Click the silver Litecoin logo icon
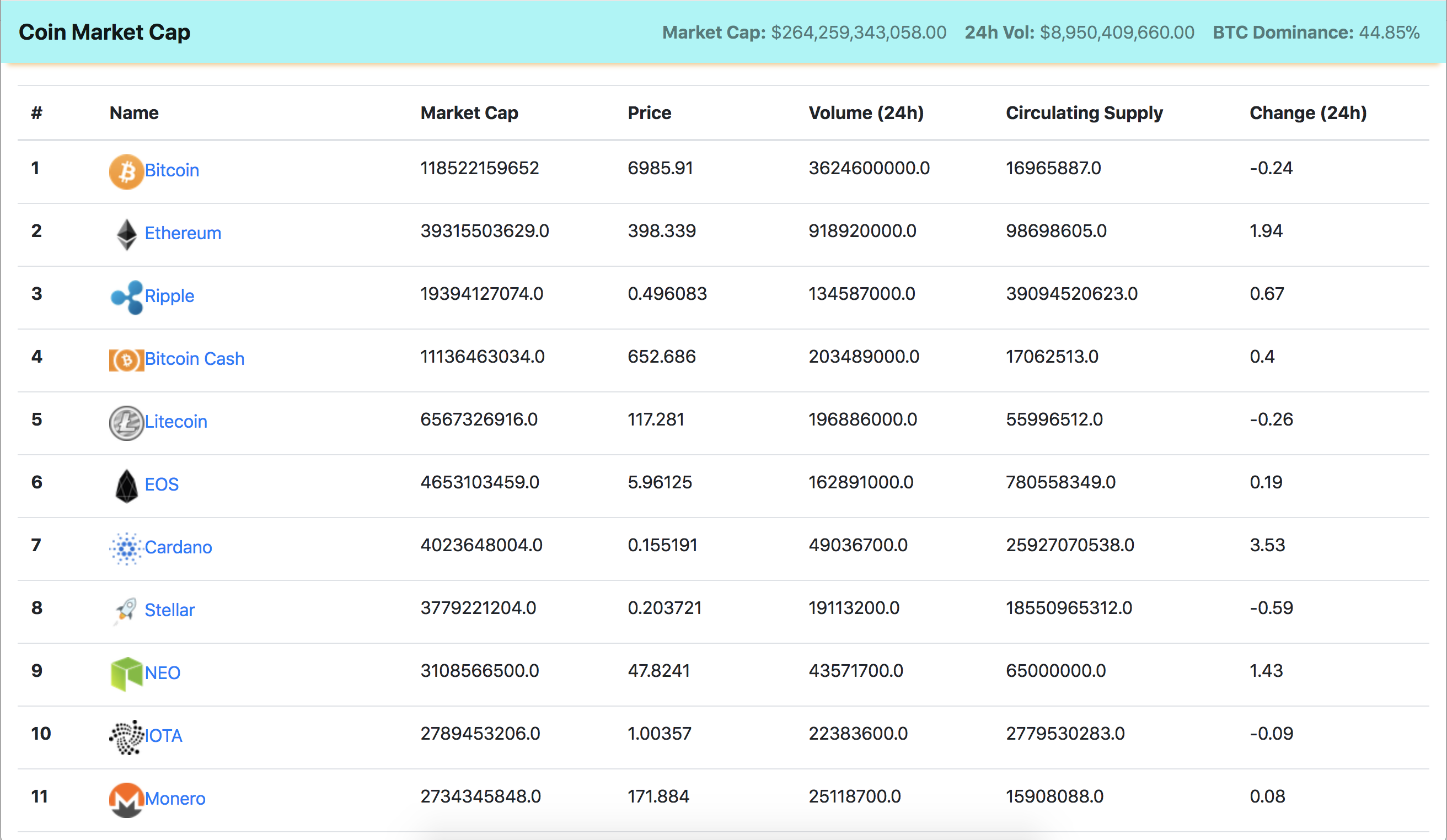Viewport: 1447px width, 840px height. pos(126,423)
